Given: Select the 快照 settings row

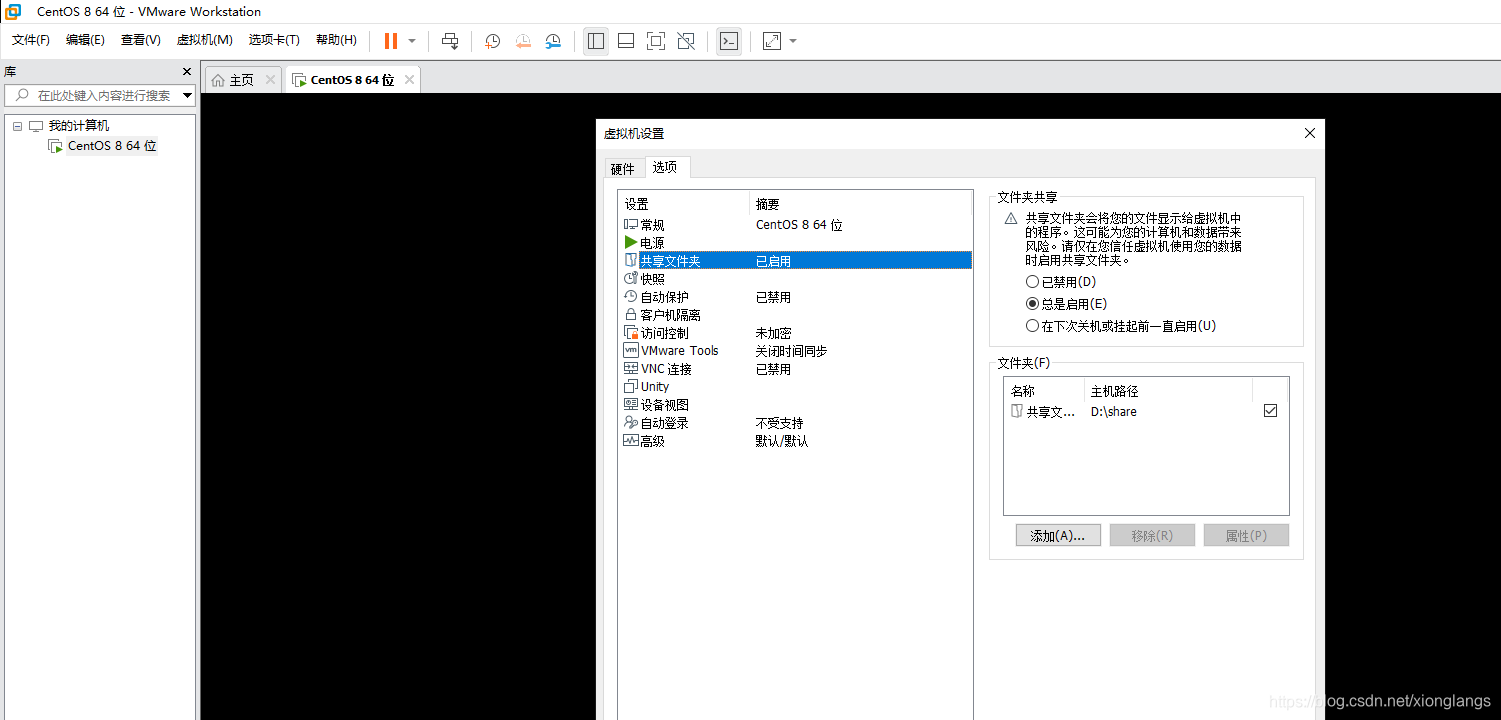Looking at the screenshot, I should pyautogui.click(x=795, y=279).
